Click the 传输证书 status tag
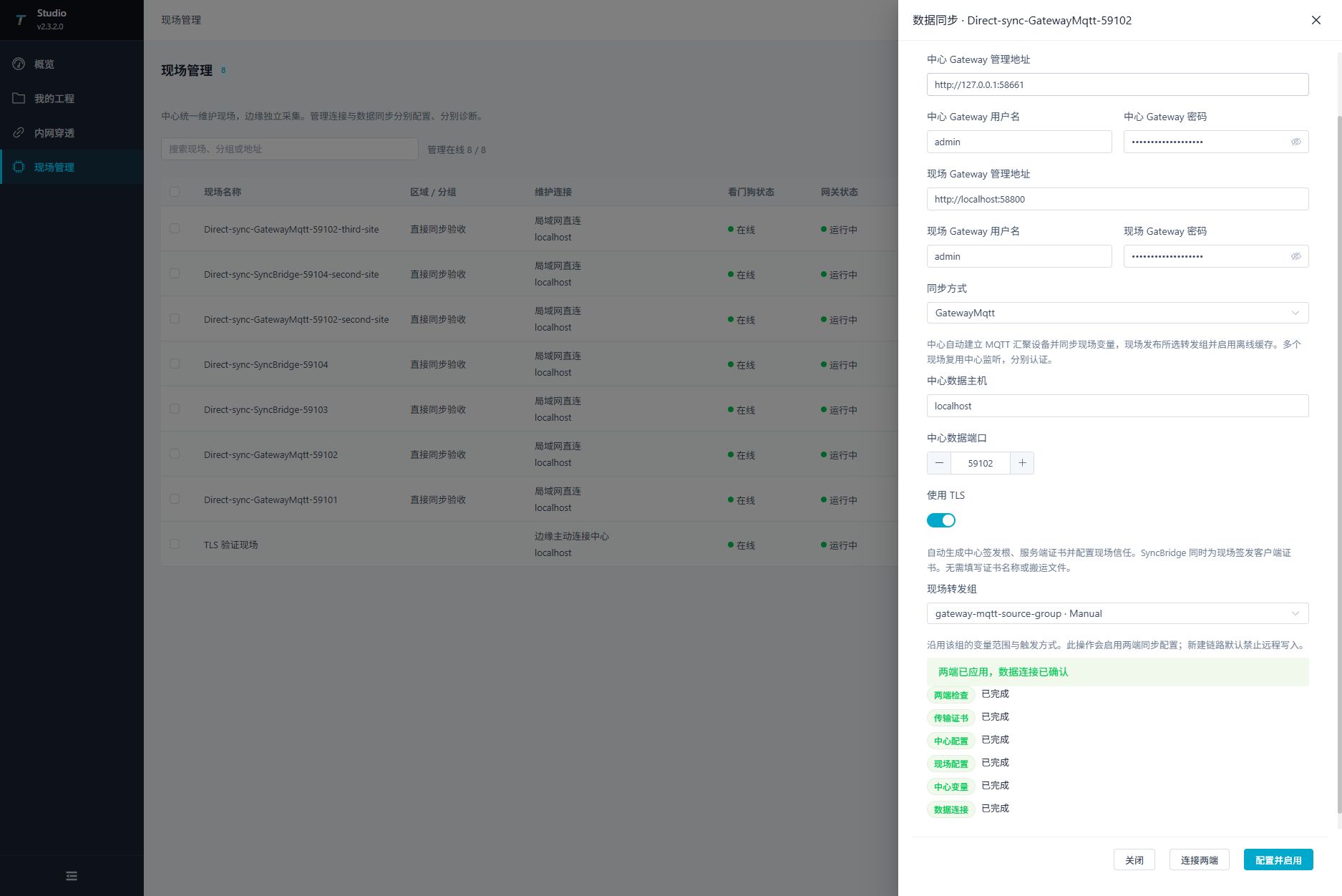Image resolution: width=1342 pixels, height=896 pixels. tap(950, 718)
